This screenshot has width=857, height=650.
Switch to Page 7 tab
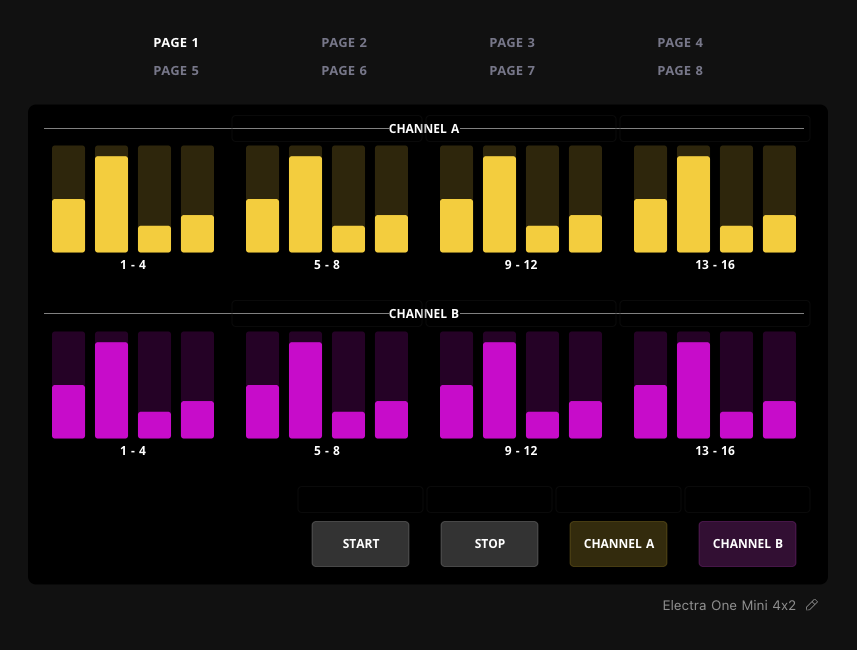click(512, 71)
